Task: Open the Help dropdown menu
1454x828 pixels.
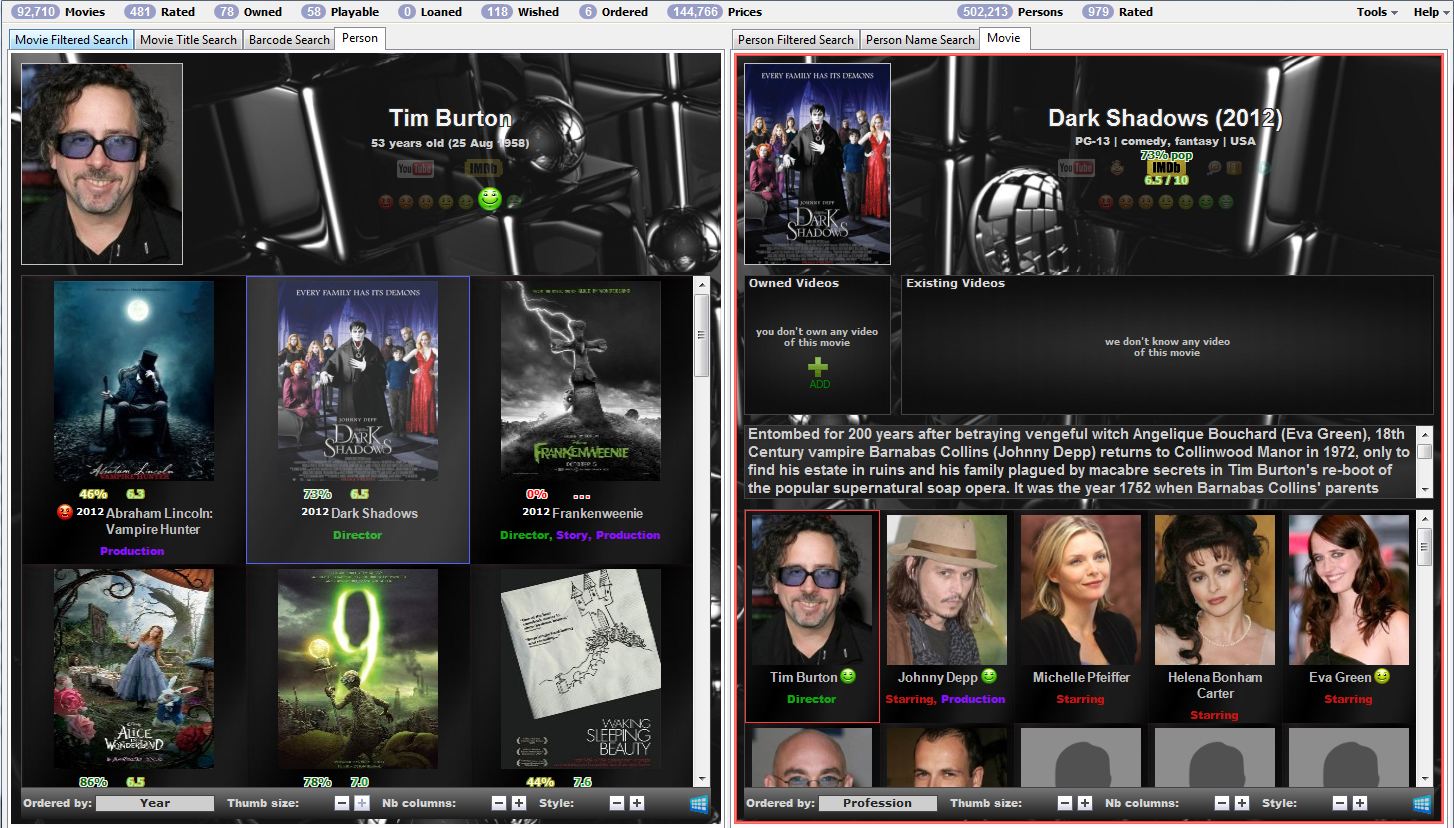Action: [1430, 12]
